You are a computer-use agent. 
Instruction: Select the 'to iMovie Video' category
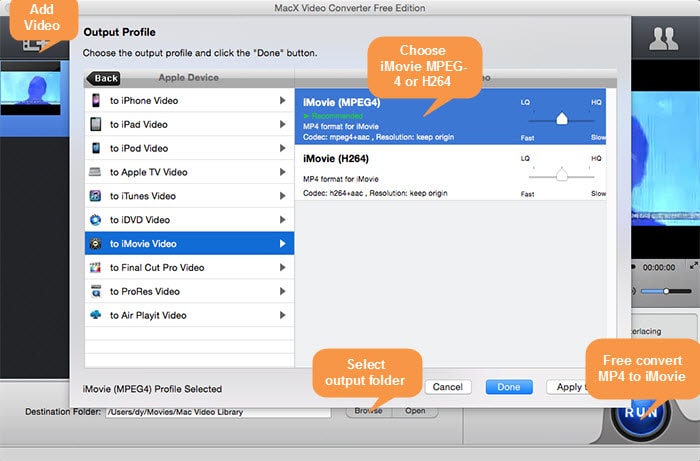[x=189, y=244]
